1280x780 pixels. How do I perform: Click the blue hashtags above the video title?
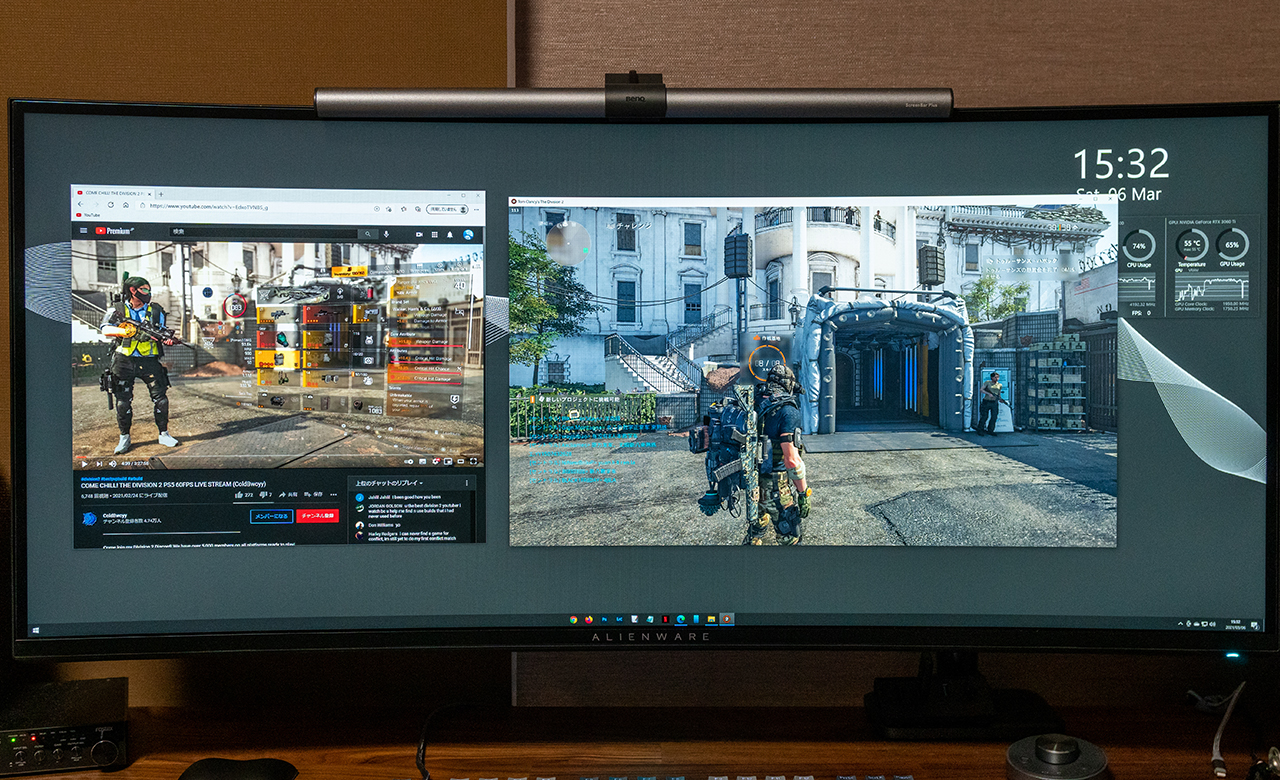[112, 478]
